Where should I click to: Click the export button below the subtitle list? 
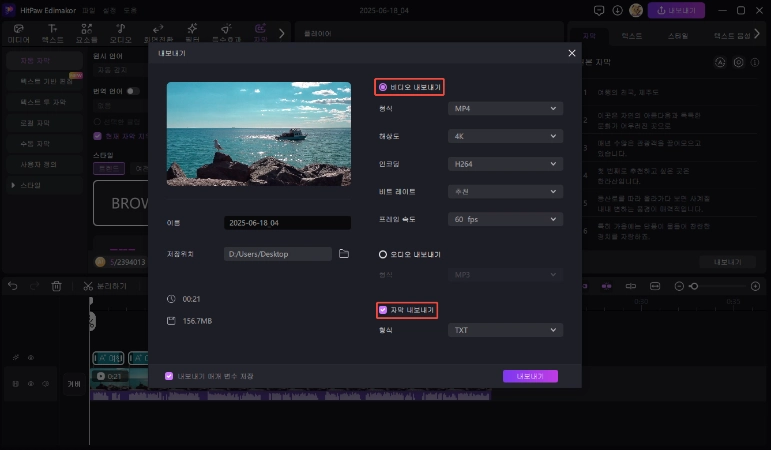pos(728,262)
